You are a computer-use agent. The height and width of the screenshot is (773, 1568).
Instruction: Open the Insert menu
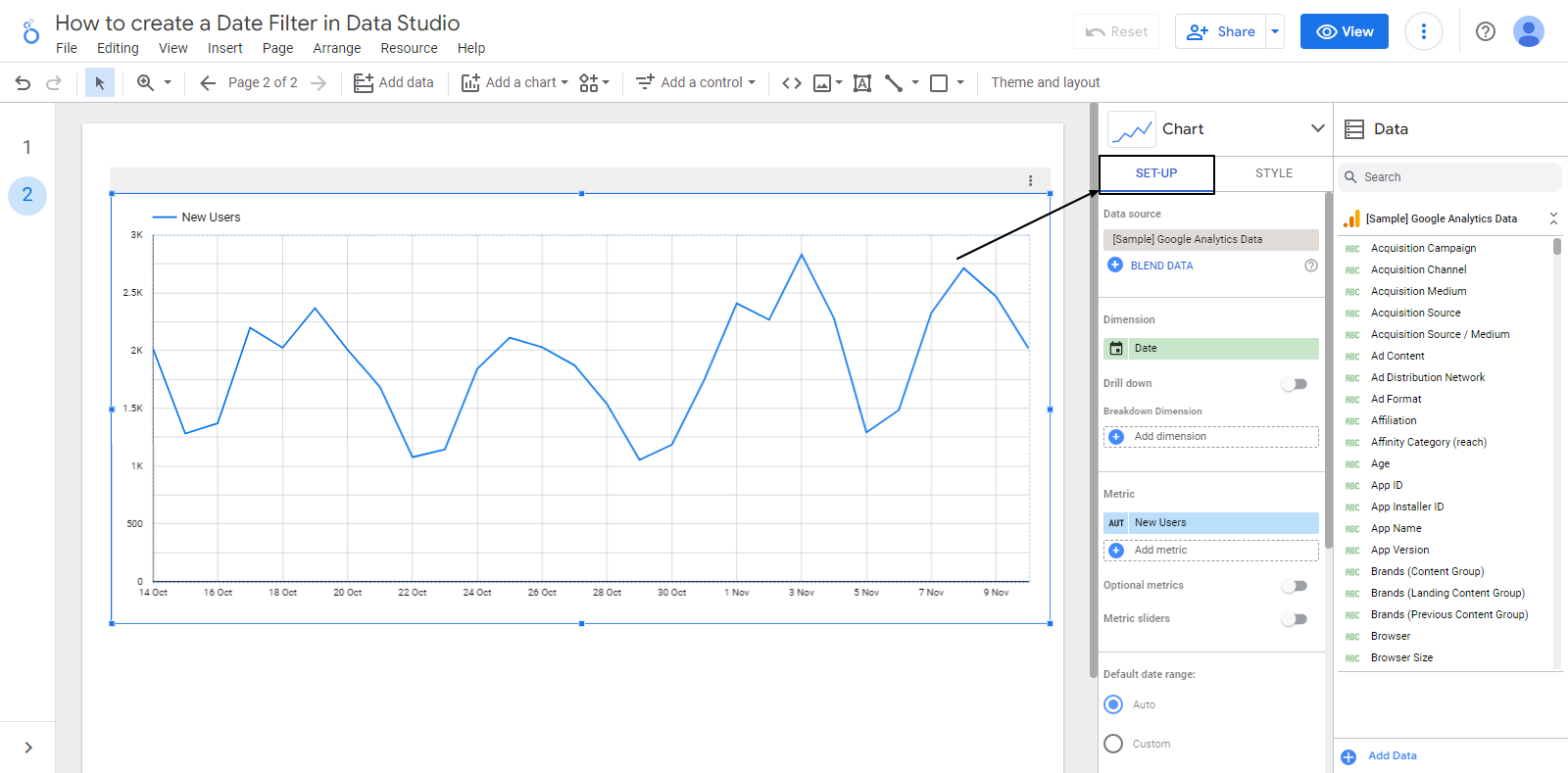(x=224, y=48)
